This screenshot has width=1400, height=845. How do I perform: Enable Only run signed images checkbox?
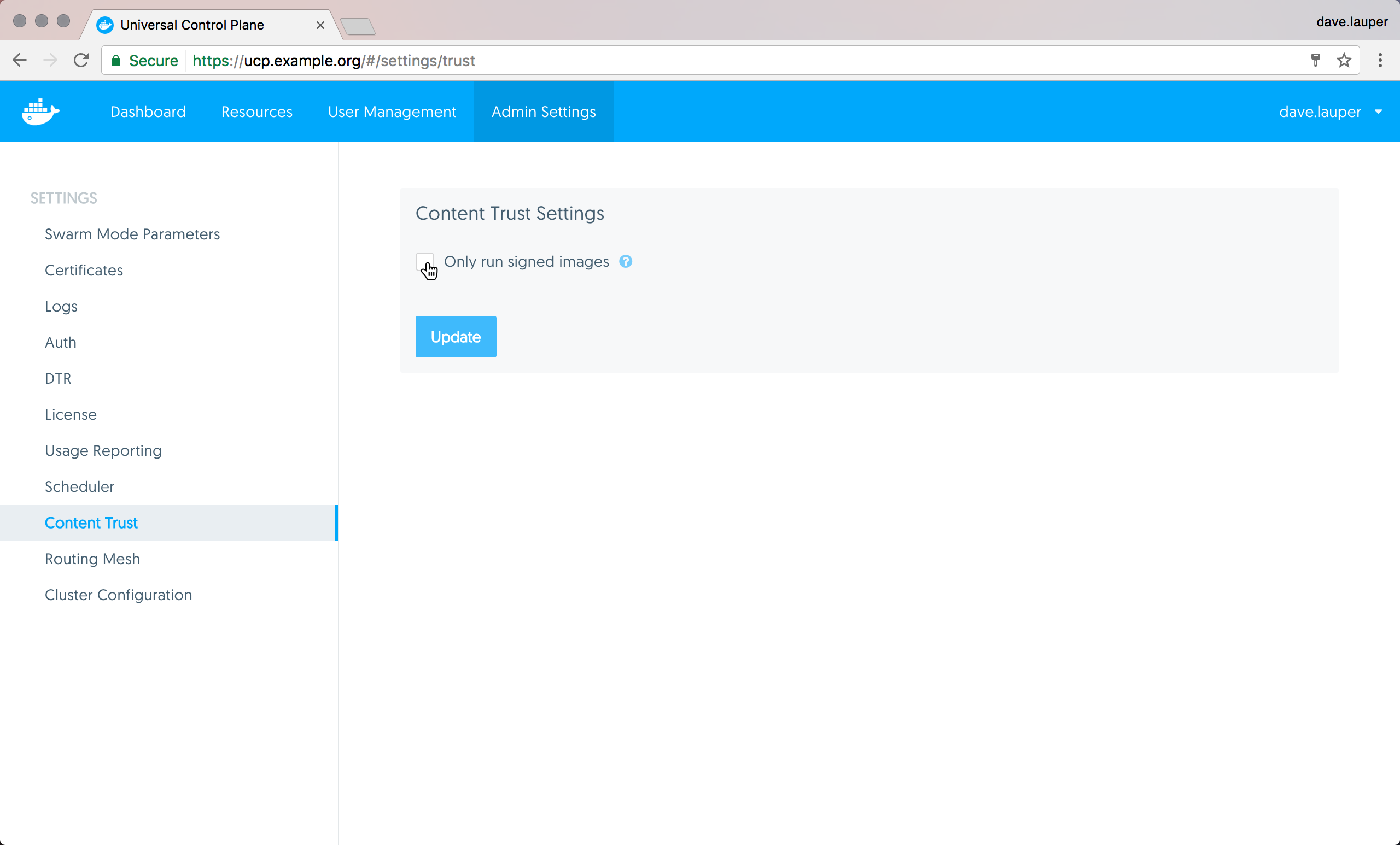tap(424, 261)
